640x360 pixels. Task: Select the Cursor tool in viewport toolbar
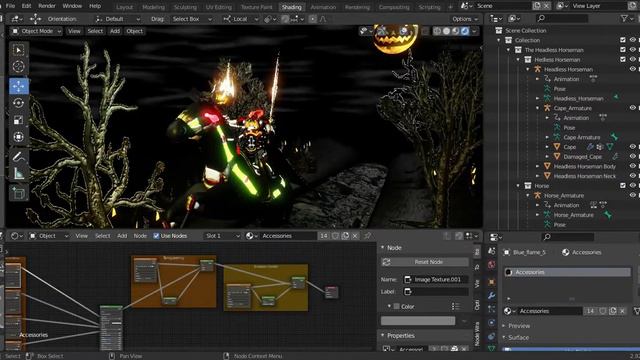pyautogui.click(x=18, y=67)
